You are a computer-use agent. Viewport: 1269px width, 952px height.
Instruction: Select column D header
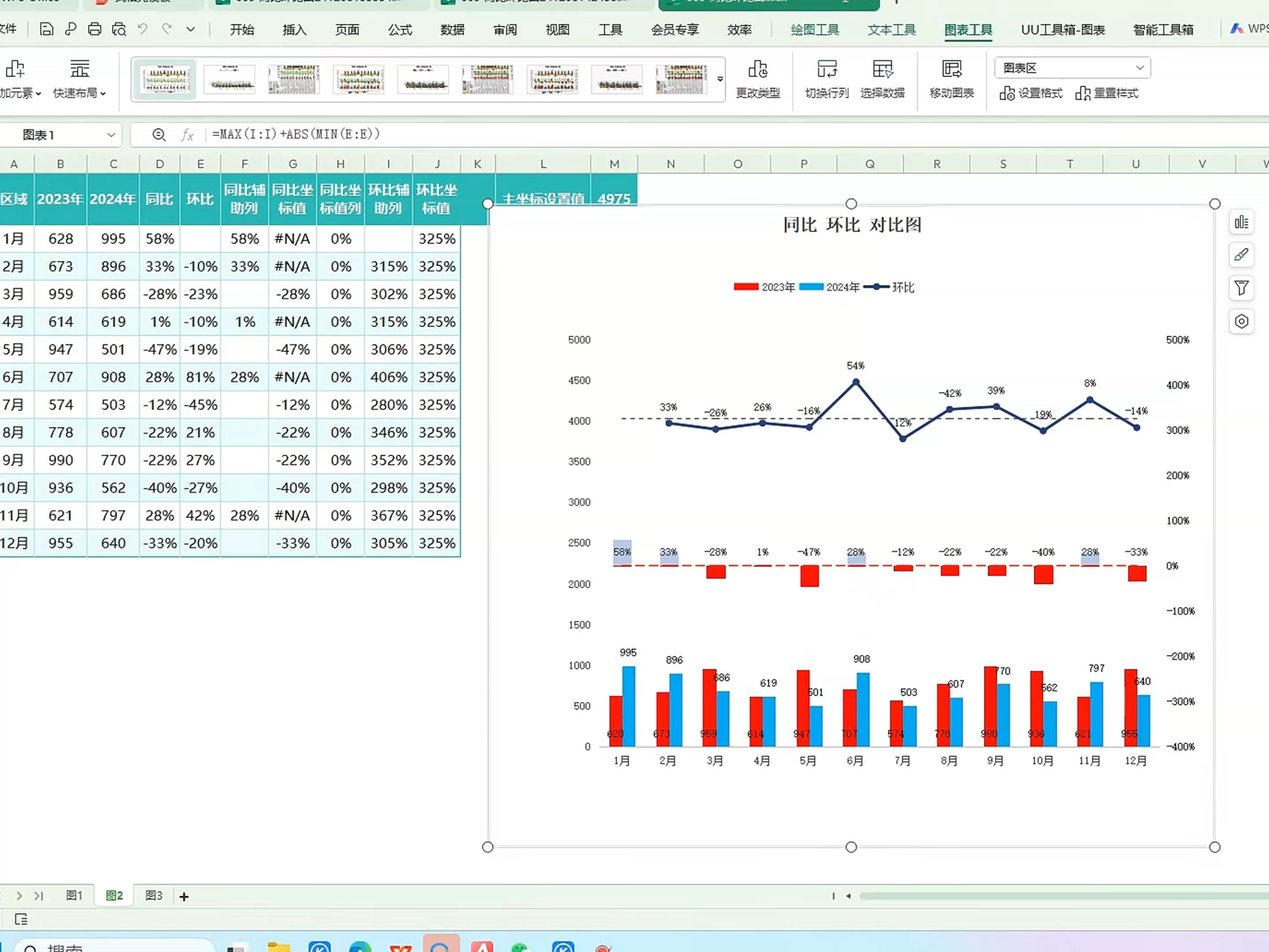(160, 164)
